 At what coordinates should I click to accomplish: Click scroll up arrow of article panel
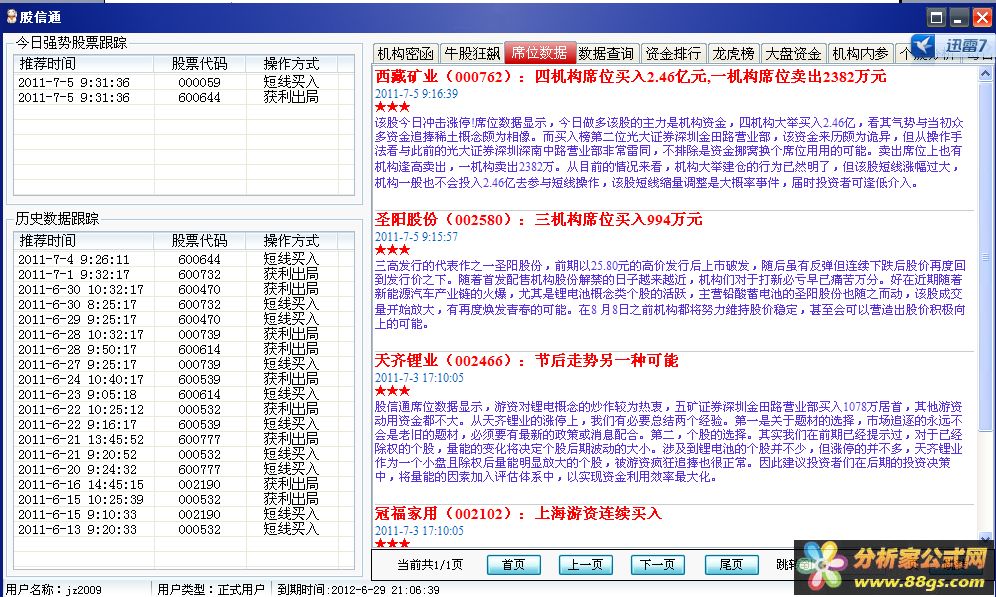[985, 74]
